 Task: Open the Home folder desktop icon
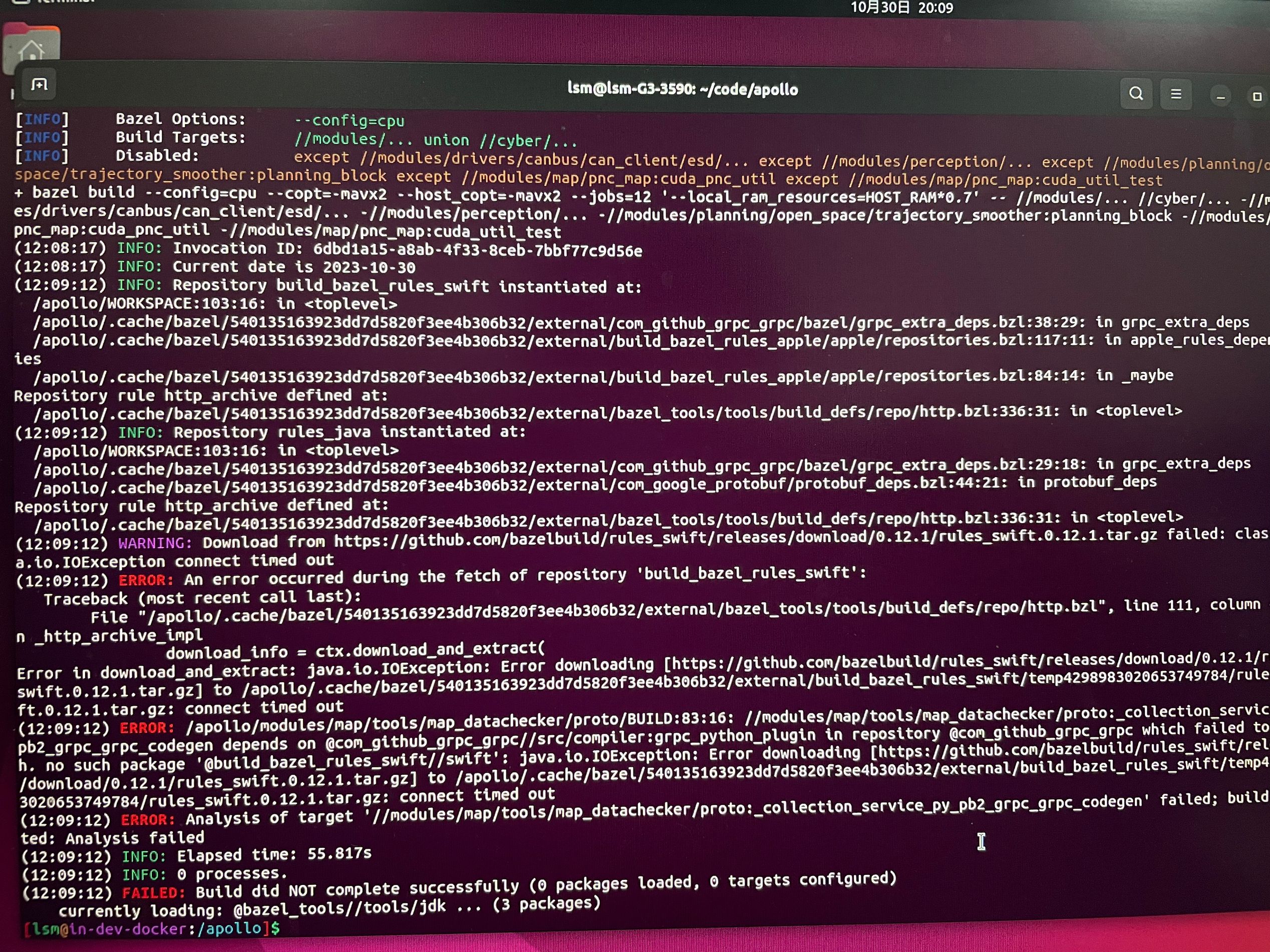[x=32, y=49]
